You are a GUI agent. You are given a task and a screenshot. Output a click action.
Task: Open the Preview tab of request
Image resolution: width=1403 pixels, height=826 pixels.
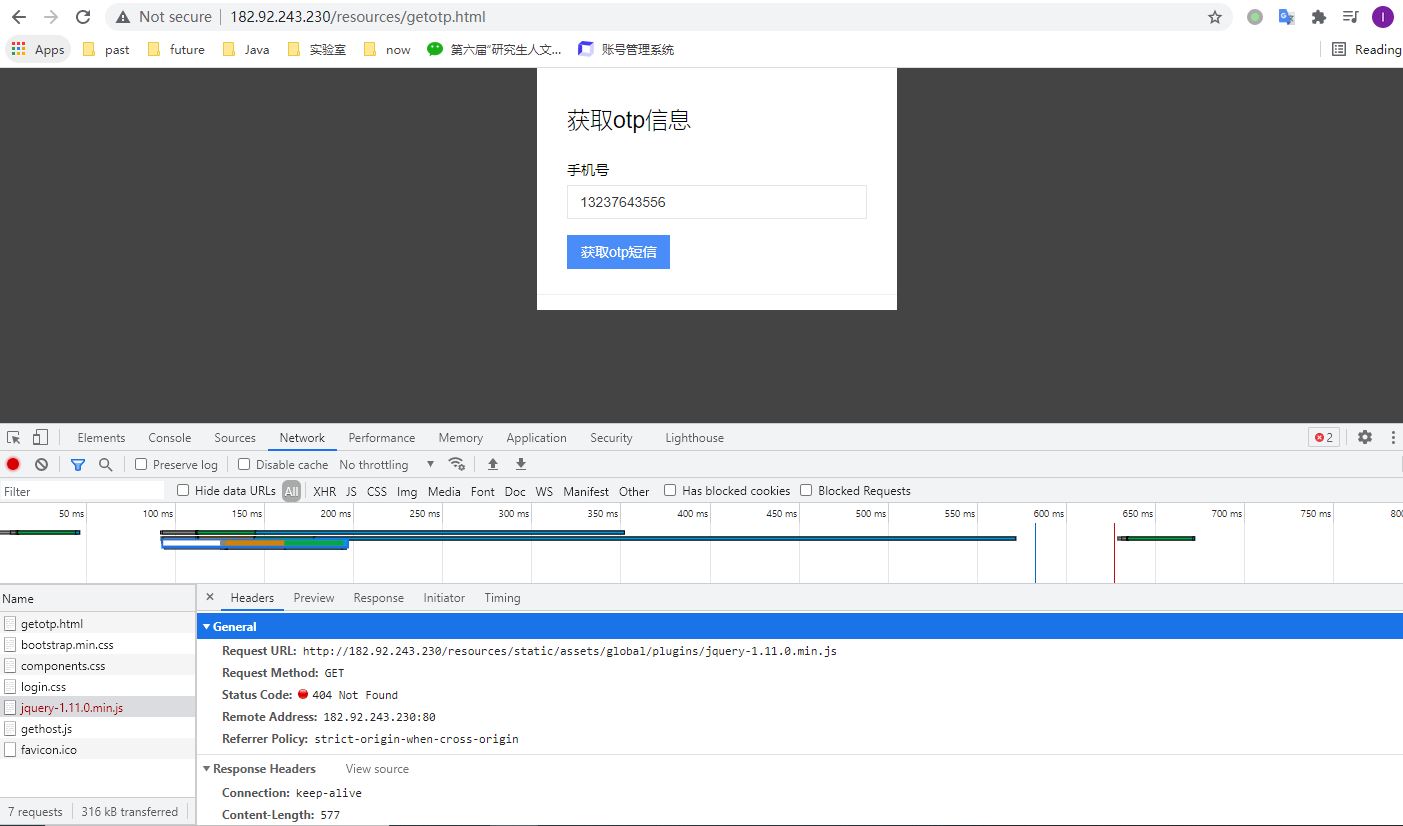(314, 597)
